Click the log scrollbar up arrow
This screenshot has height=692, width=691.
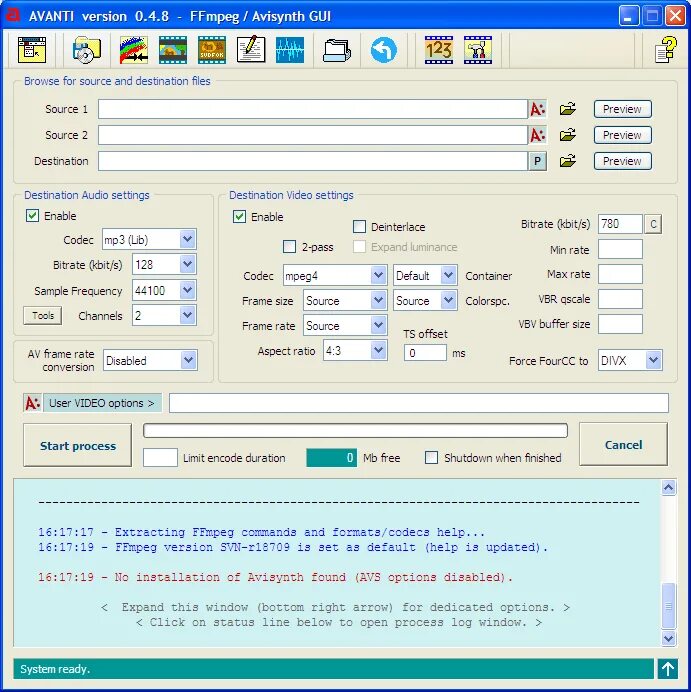coord(668,488)
